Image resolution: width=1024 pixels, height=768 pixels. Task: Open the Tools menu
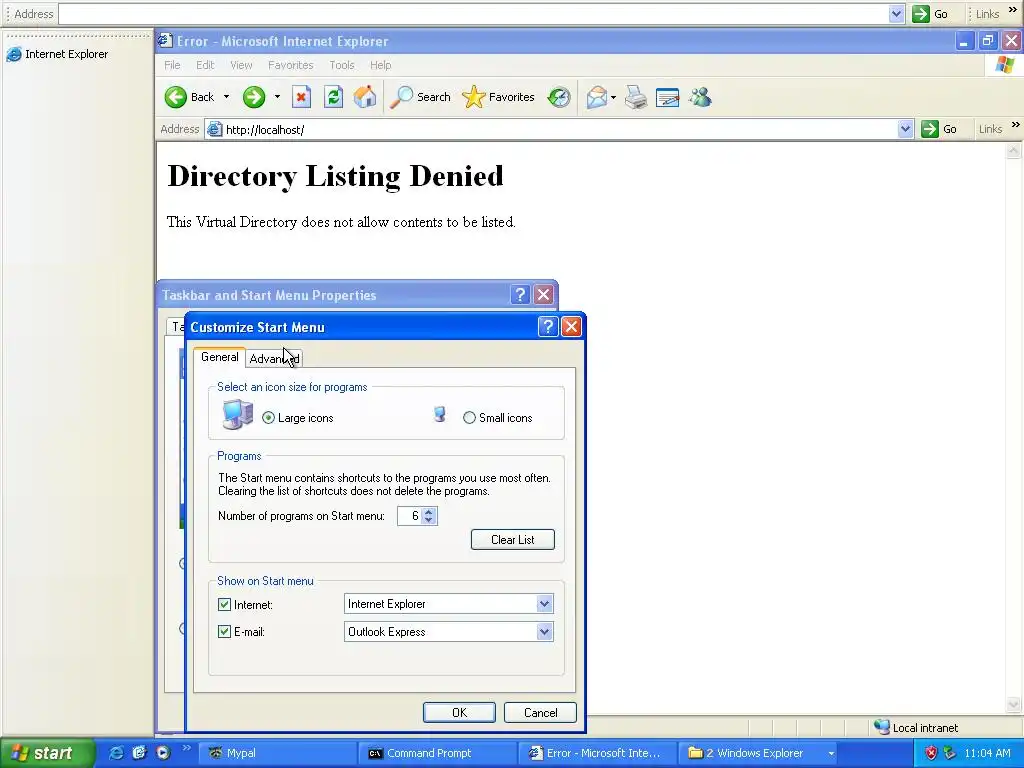point(342,65)
